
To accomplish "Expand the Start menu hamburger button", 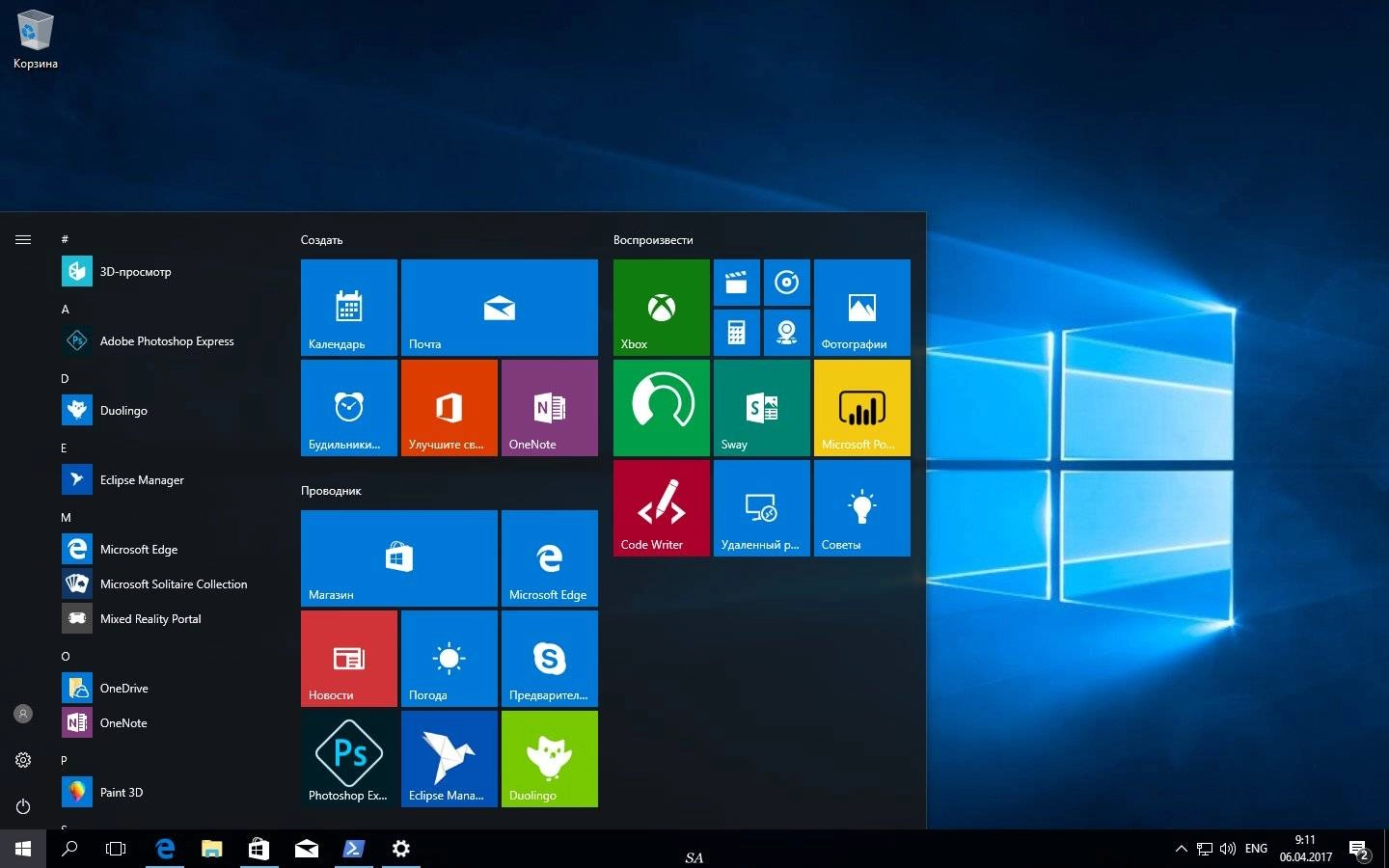I will (23, 239).
